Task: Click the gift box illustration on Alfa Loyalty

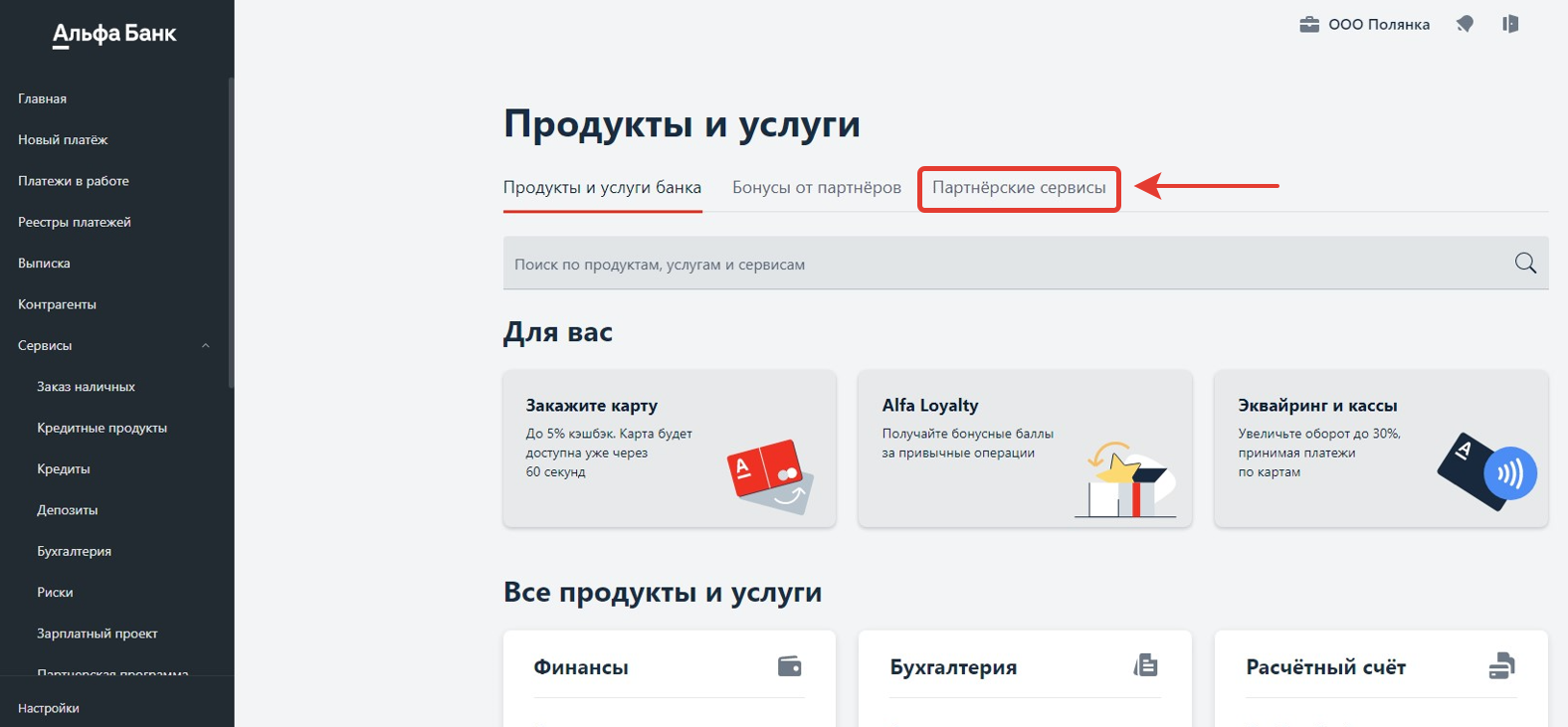Action: tap(1125, 479)
